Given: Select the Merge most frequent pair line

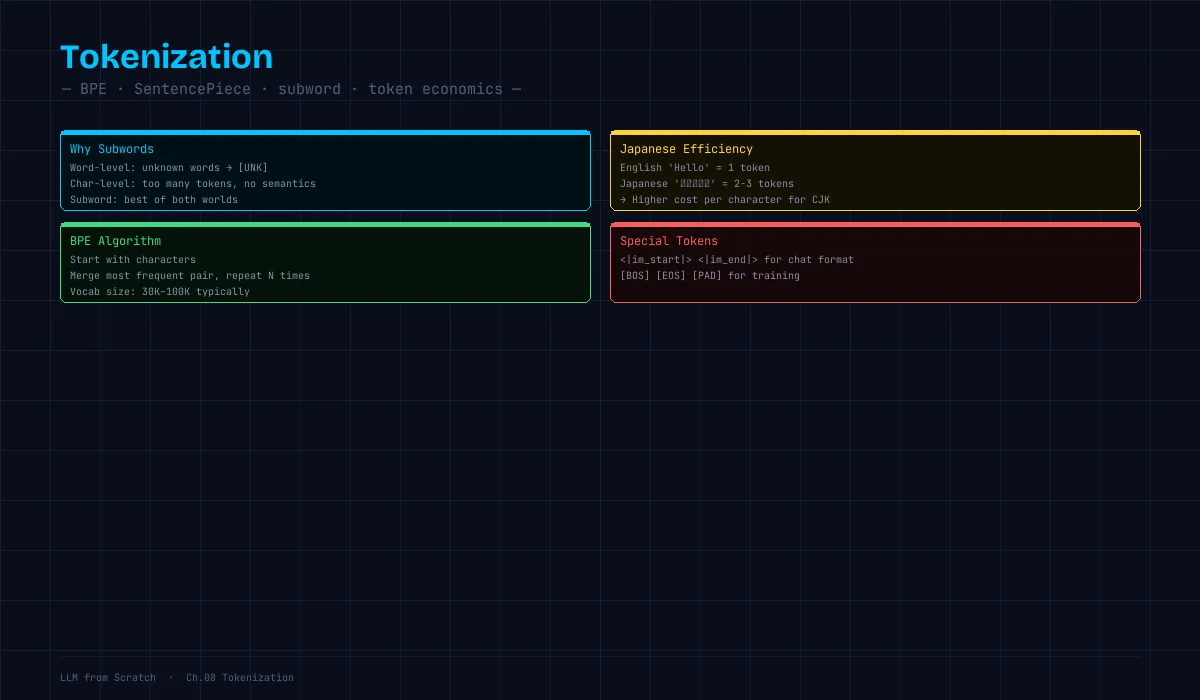Looking at the screenshot, I should click(190, 276).
